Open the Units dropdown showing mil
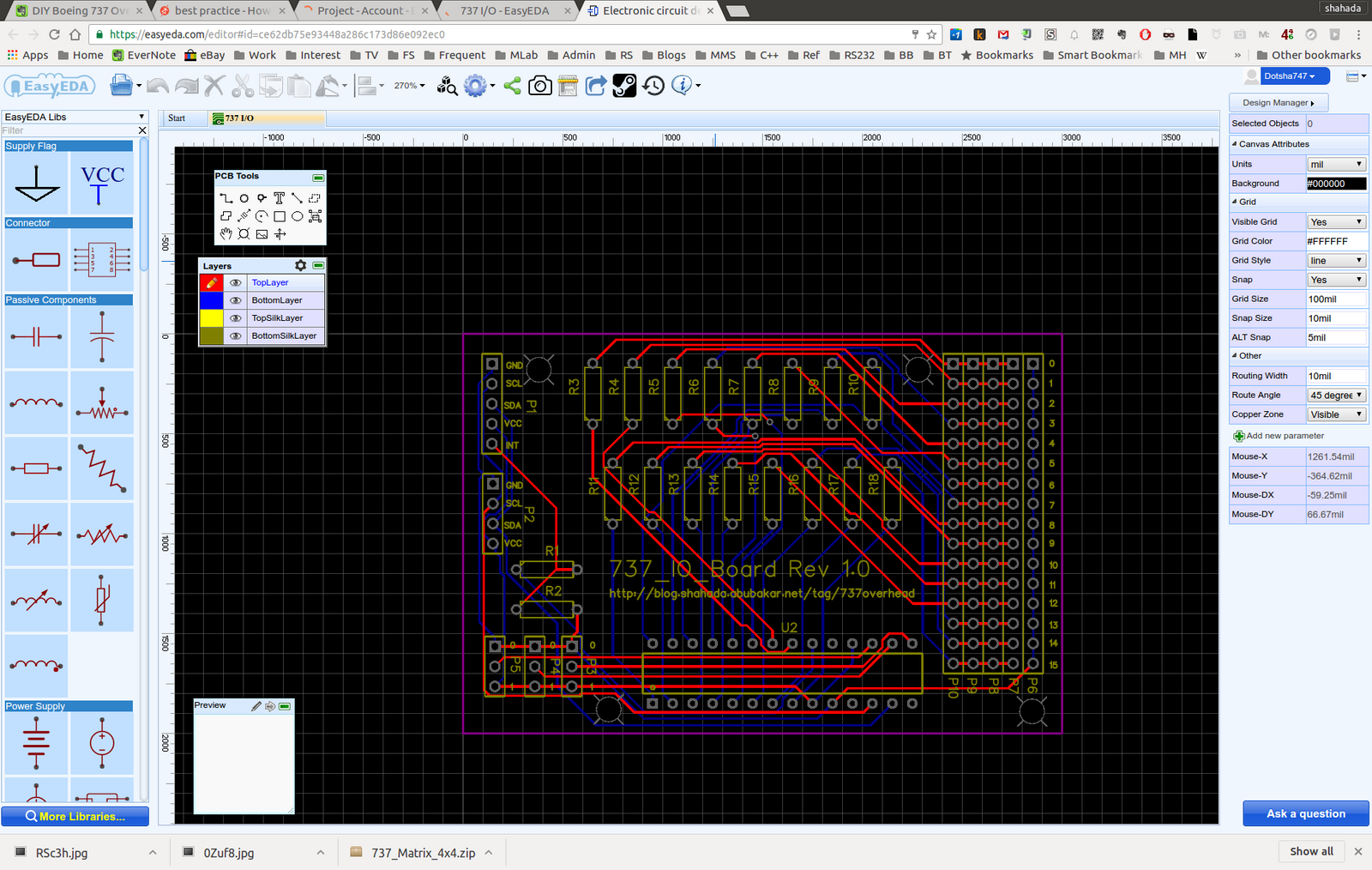 click(1335, 164)
